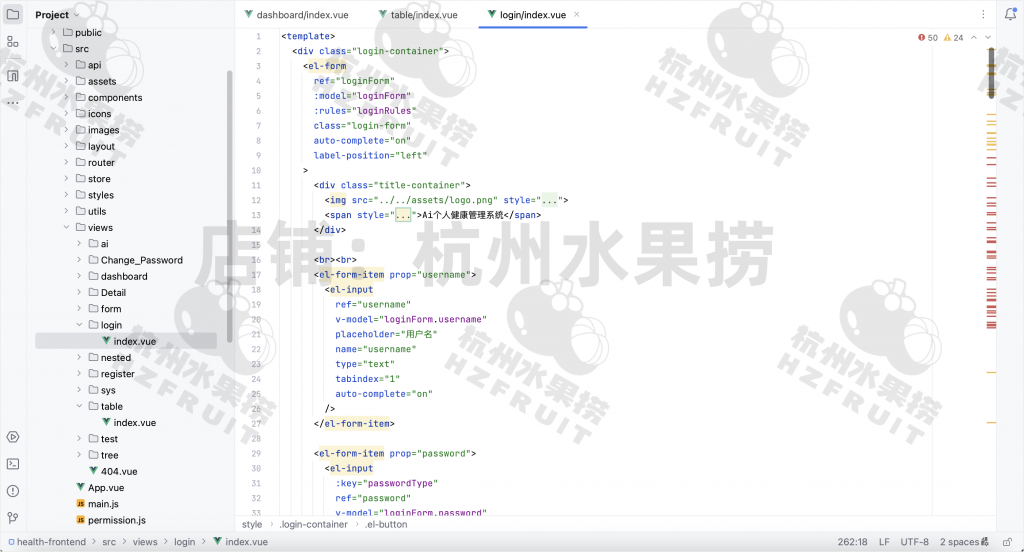
Task: Click the errors count indicator 50
Action: [928, 38]
